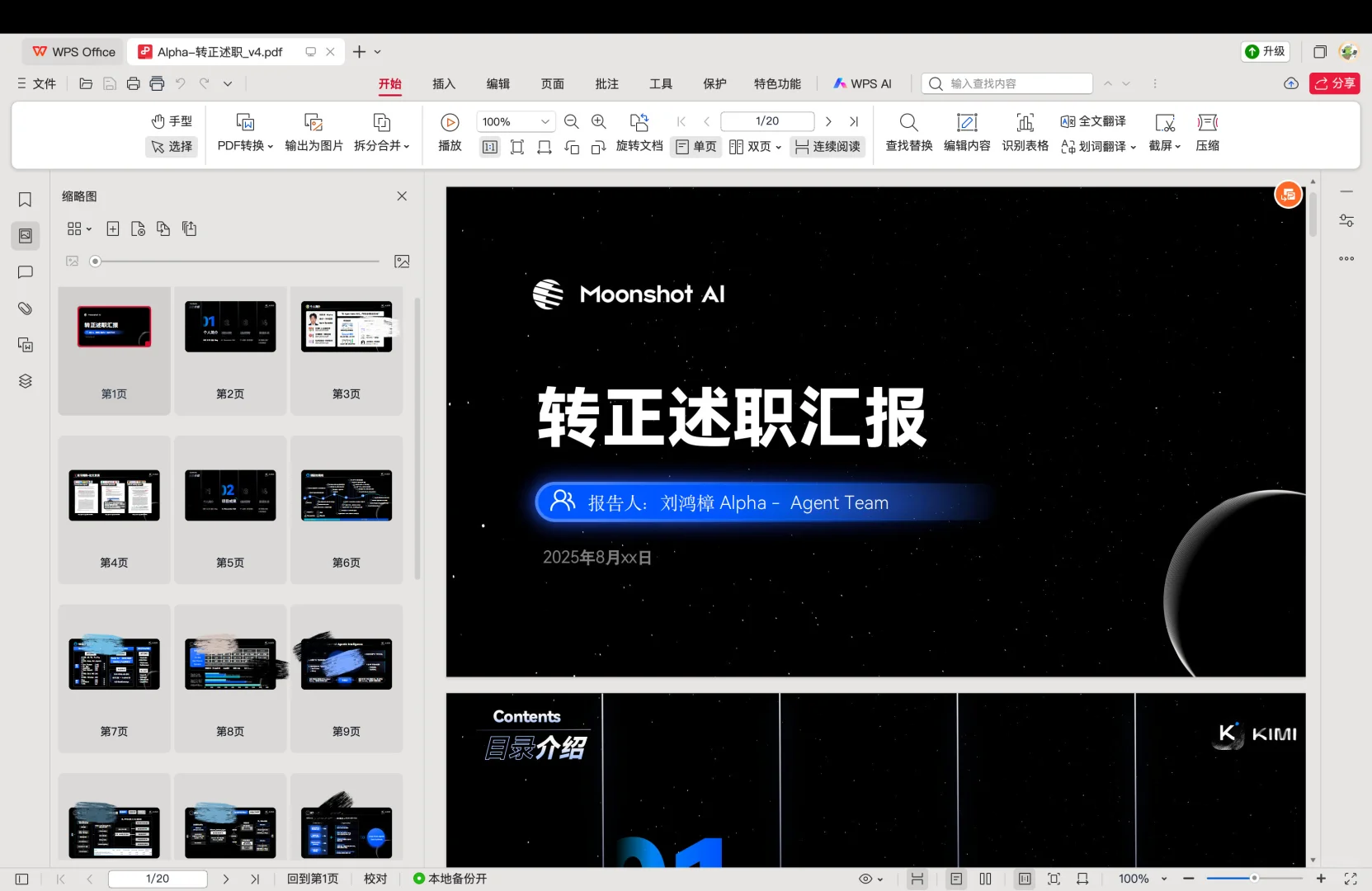This screenshot has height=891, width=1372.
Task: Open the Edit Content tool (编辑内容)
Action: click(x=967, y=133)
